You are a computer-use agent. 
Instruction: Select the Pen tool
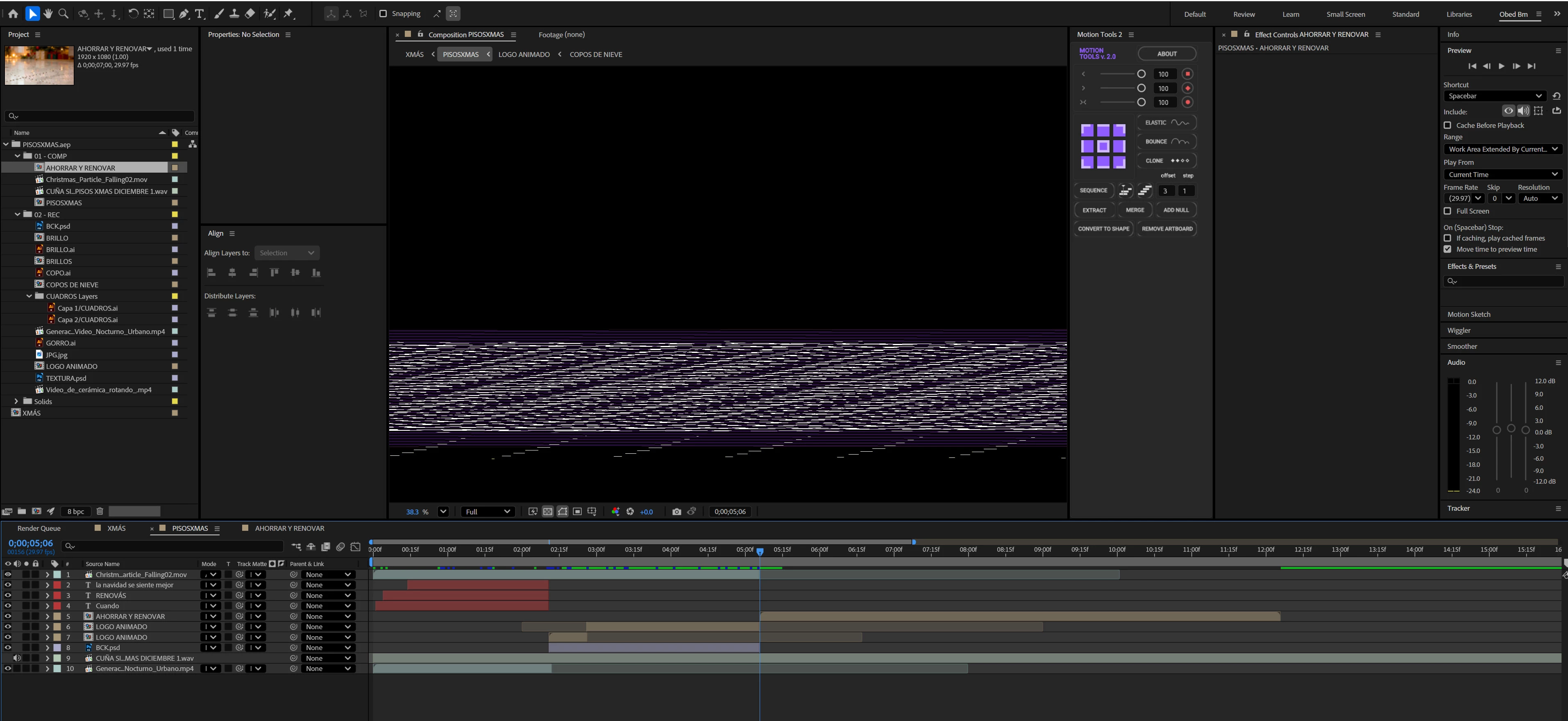click(184, 14)
